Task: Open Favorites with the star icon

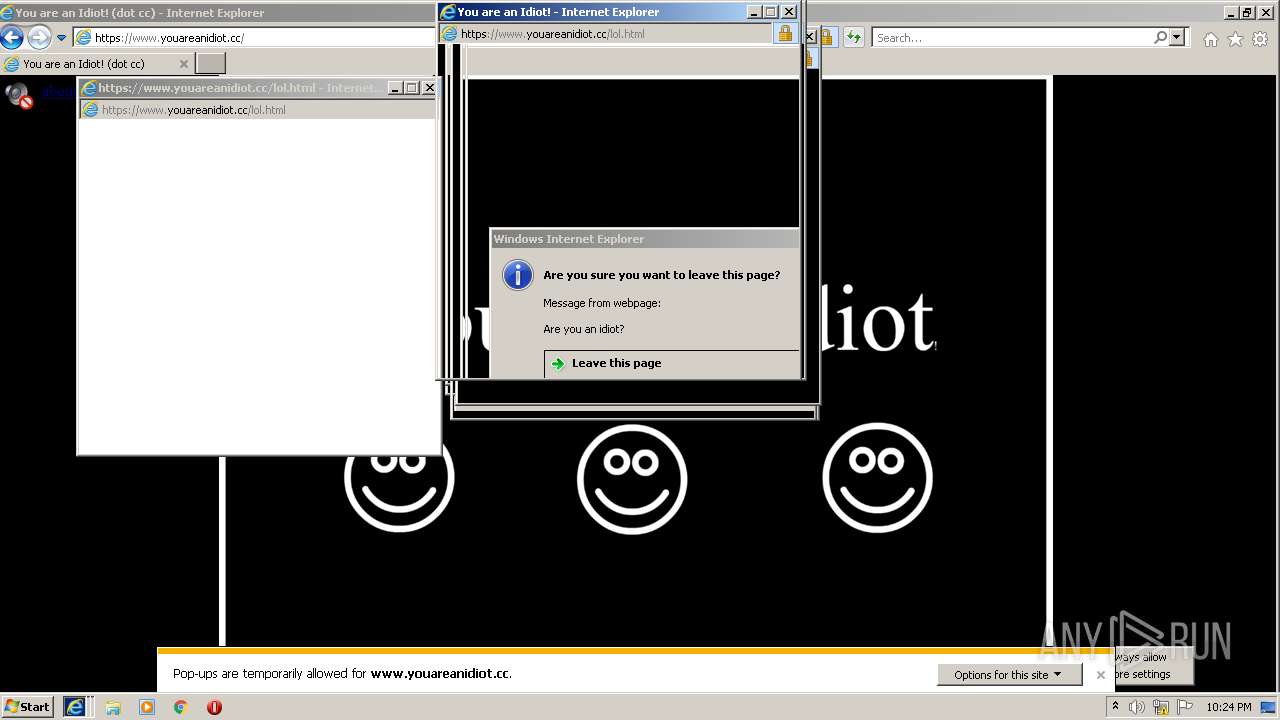Action: click(x=1236, y=39)
